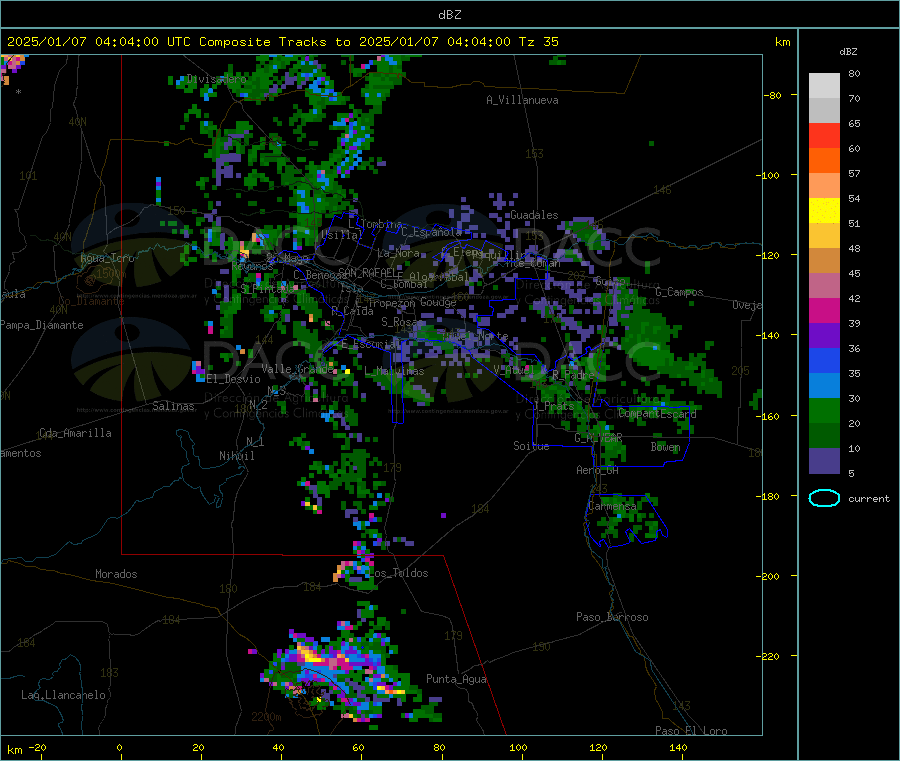Image resolution: width=900 pixels, height=761 pixels.
Task: Click the 140 km horizontal axis tick
Action: 678,747
